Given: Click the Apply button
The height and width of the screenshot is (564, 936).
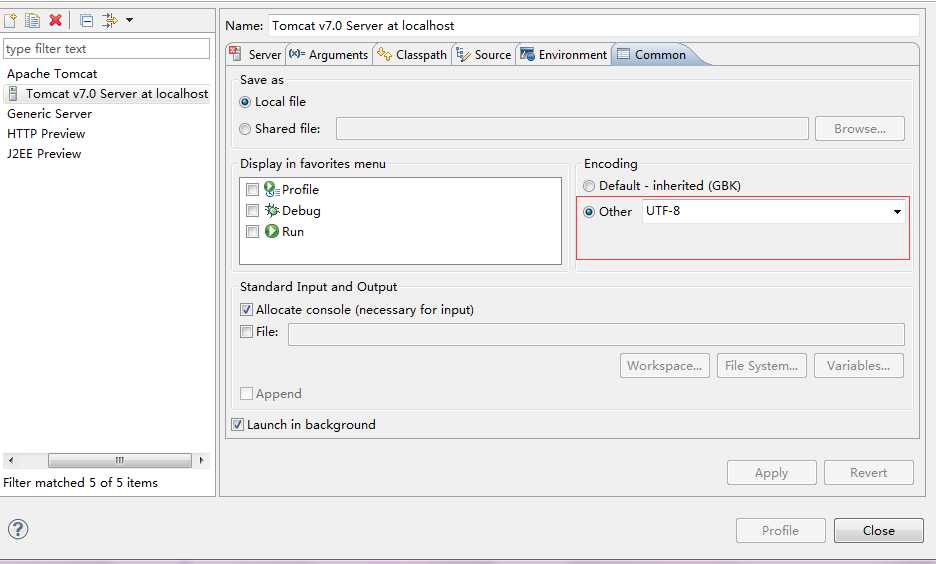Looking at the screenshot, I should (x=771, y=473).
